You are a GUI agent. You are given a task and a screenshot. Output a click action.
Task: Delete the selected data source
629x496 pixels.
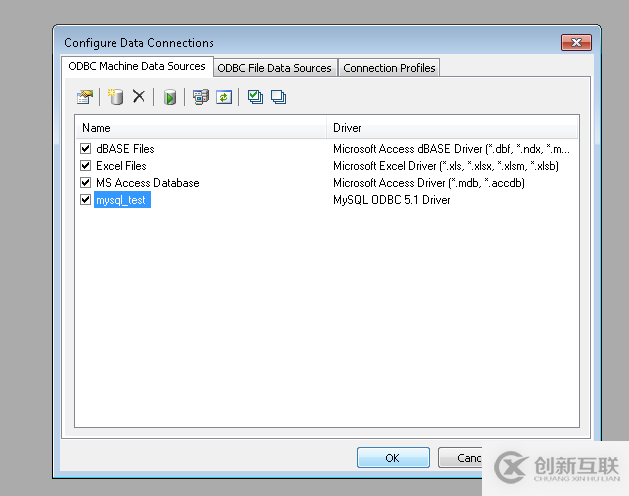pyautogui.click(x=139, y=96)
